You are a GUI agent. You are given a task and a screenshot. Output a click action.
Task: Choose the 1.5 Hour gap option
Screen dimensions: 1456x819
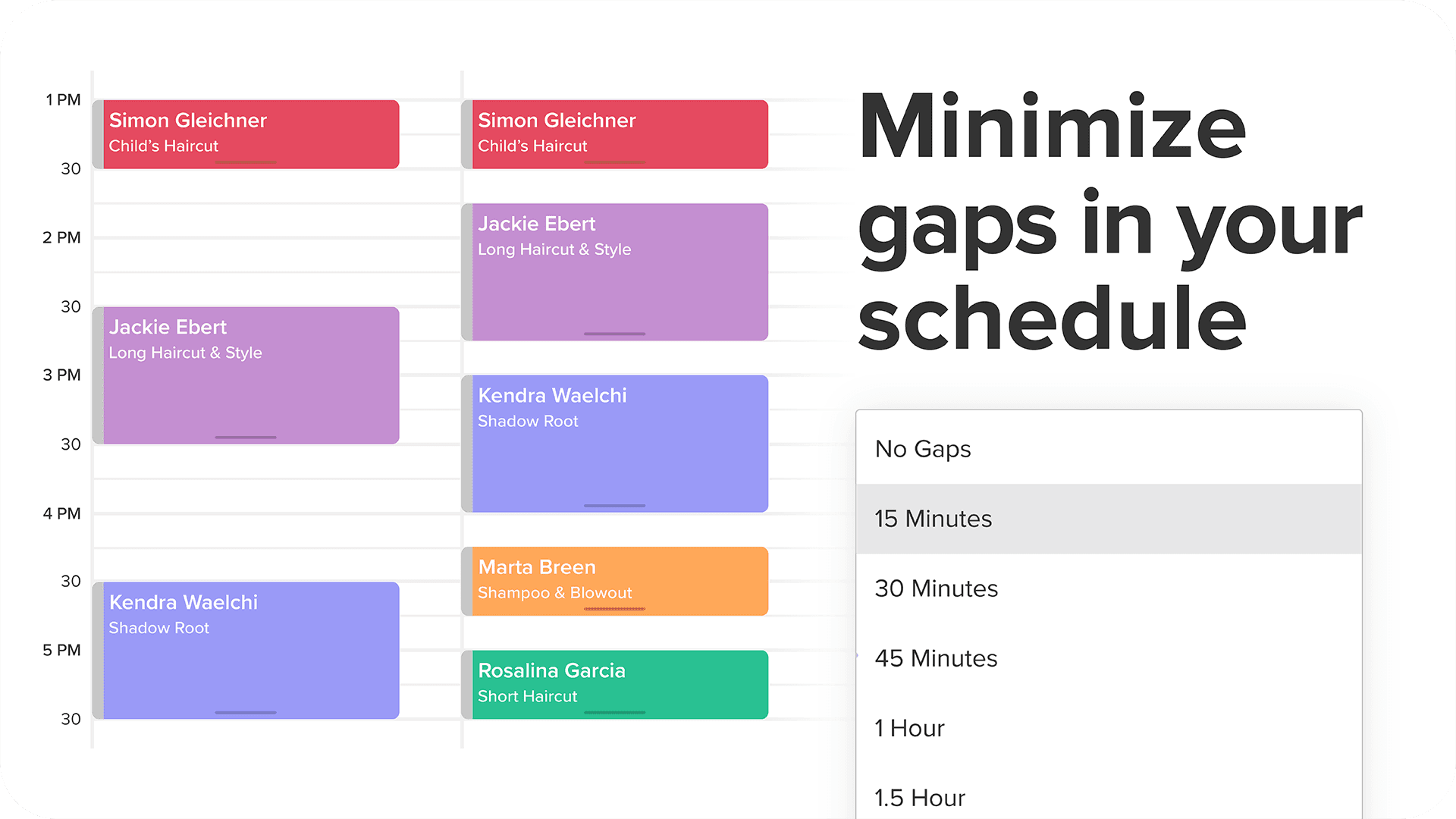[x=919, y=797]
